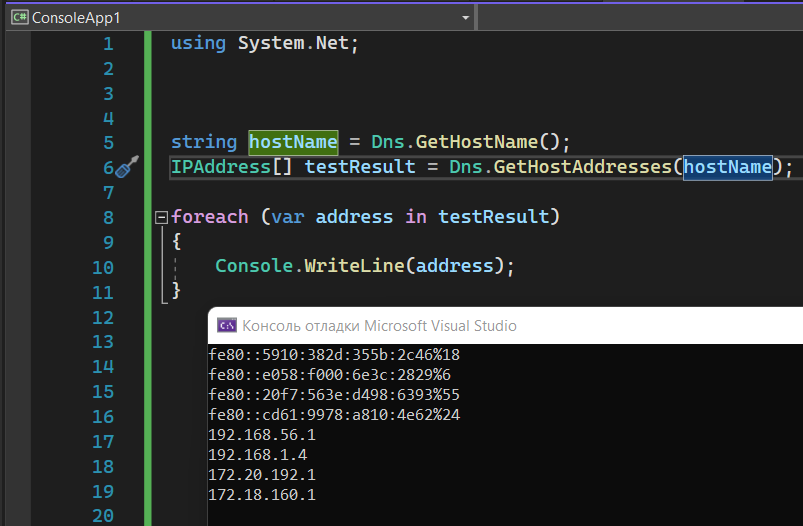Image resolution: width=803 pixels, height=526 pixels.
Task: Click line number 1 in the gutter
Action: [108, 44]
